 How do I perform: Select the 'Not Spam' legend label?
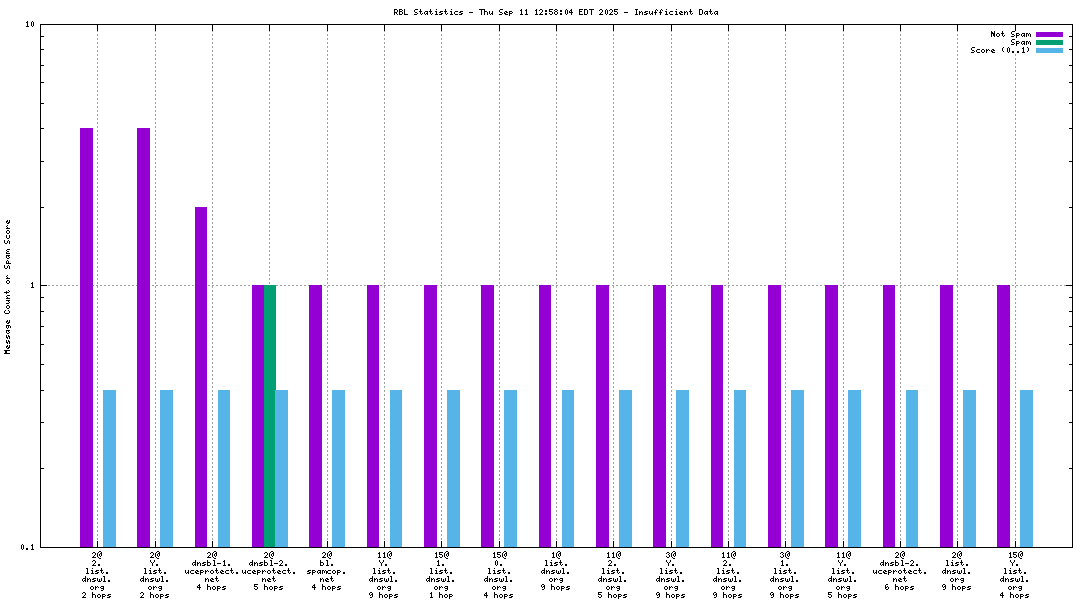[1010, 34]
